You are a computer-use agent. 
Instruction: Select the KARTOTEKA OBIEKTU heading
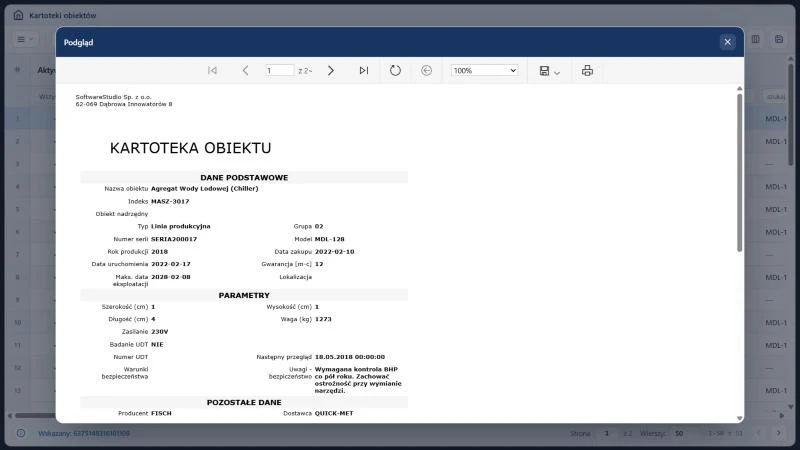click(190, 148)
